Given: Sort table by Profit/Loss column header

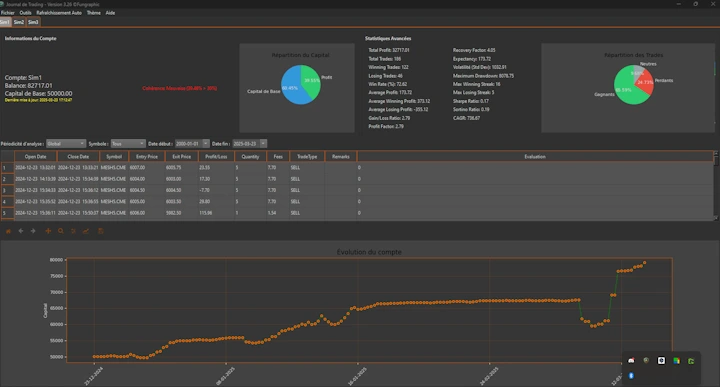Looking at the screenshot, I should point(216,157).
